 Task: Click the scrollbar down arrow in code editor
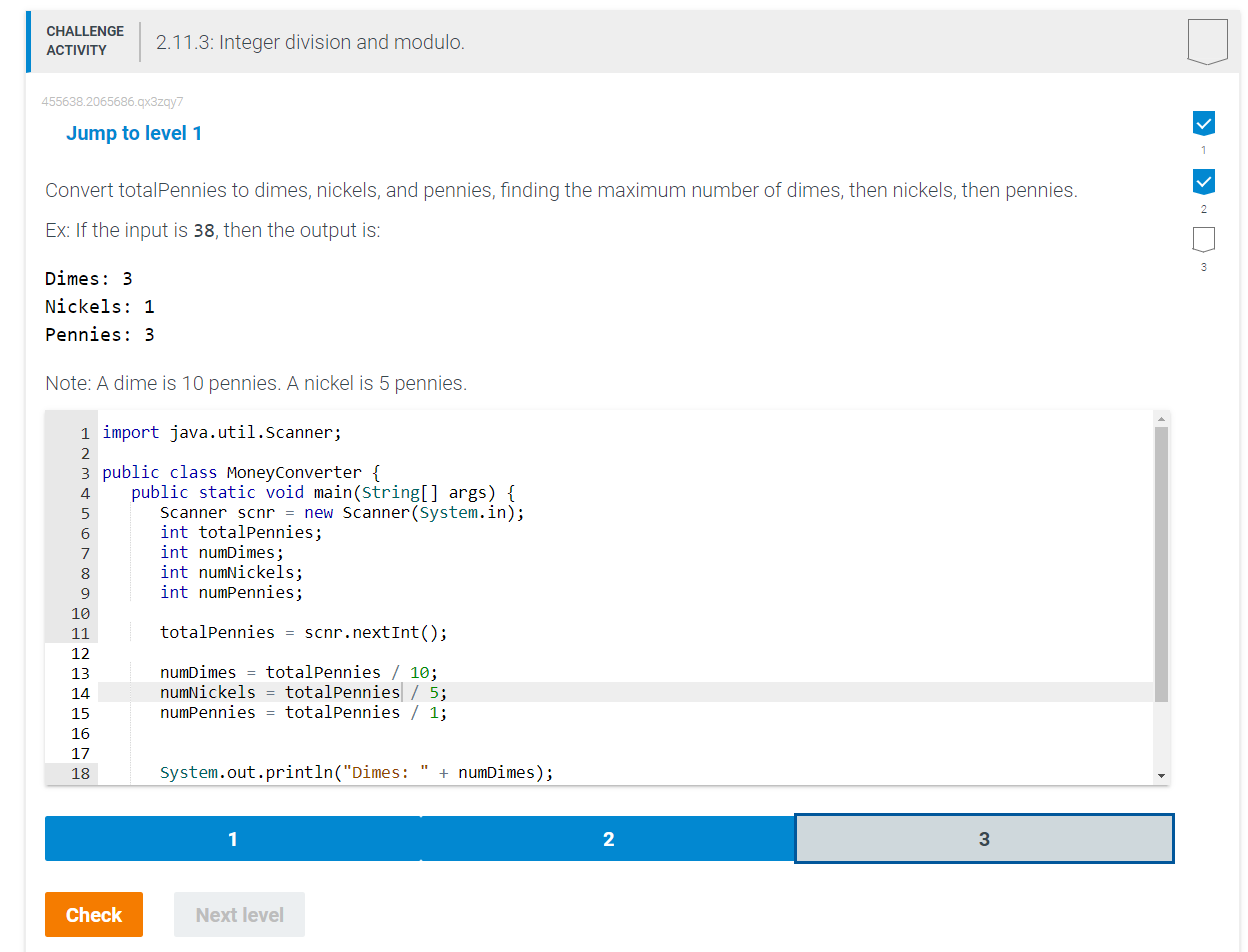(1161, 774)
